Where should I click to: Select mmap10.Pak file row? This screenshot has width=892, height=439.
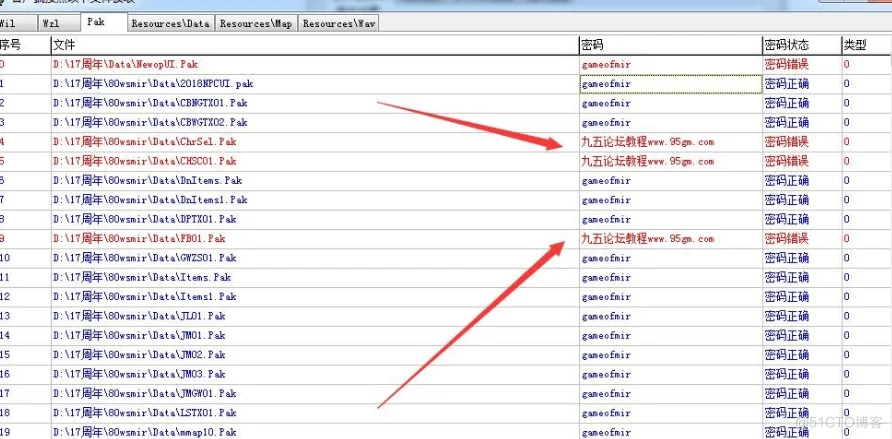click(144, 432)
